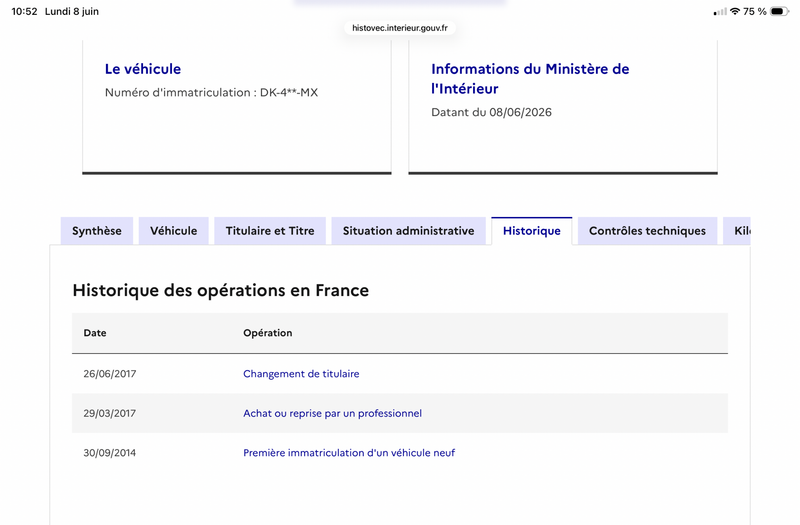Click the Changement de titulaire link
Viewport: 800px width, 525px height.
point(301,374)
